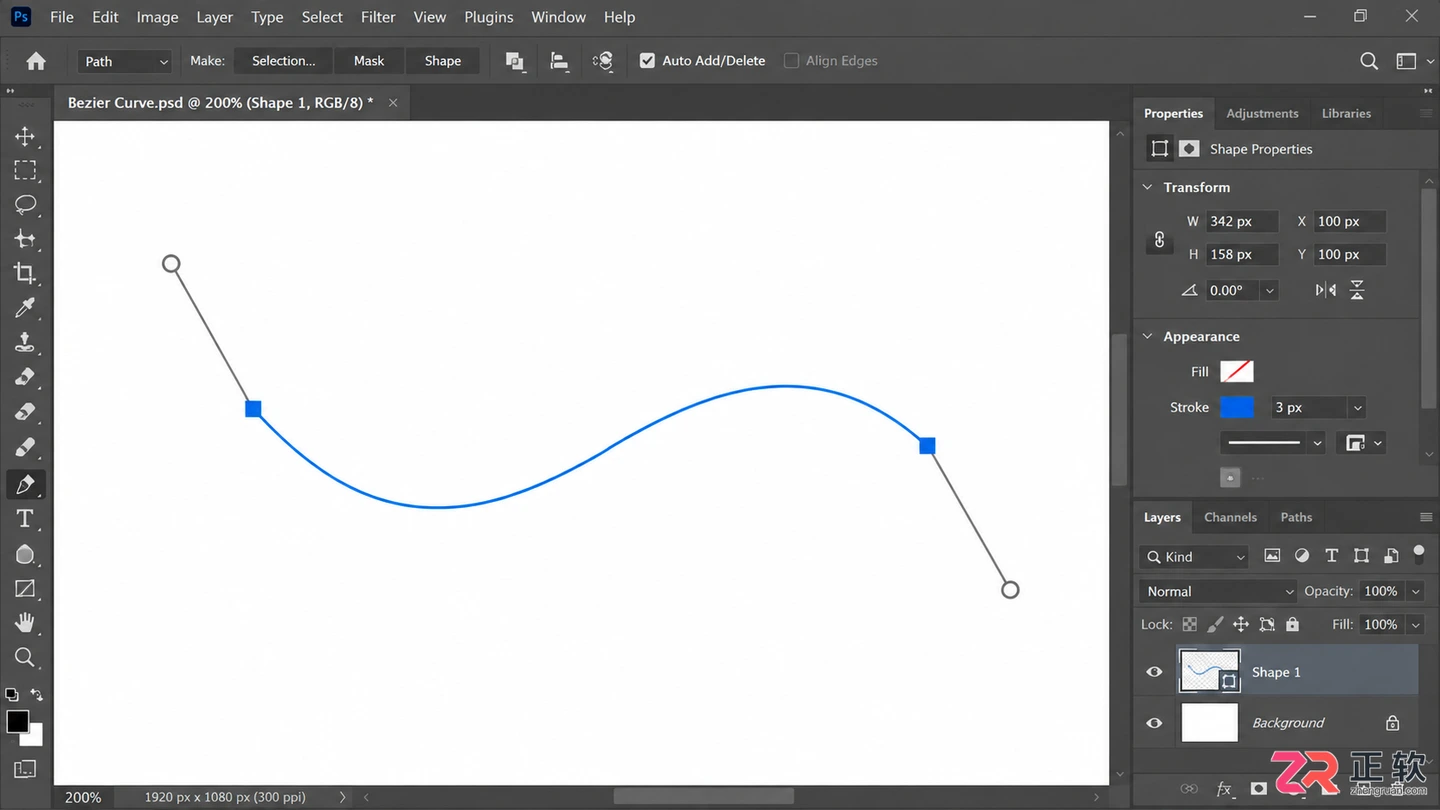The height and width of the screenshot is (810, 1440).
Task: Click the foreground color swatch
Action: click(x=17, y=722)
